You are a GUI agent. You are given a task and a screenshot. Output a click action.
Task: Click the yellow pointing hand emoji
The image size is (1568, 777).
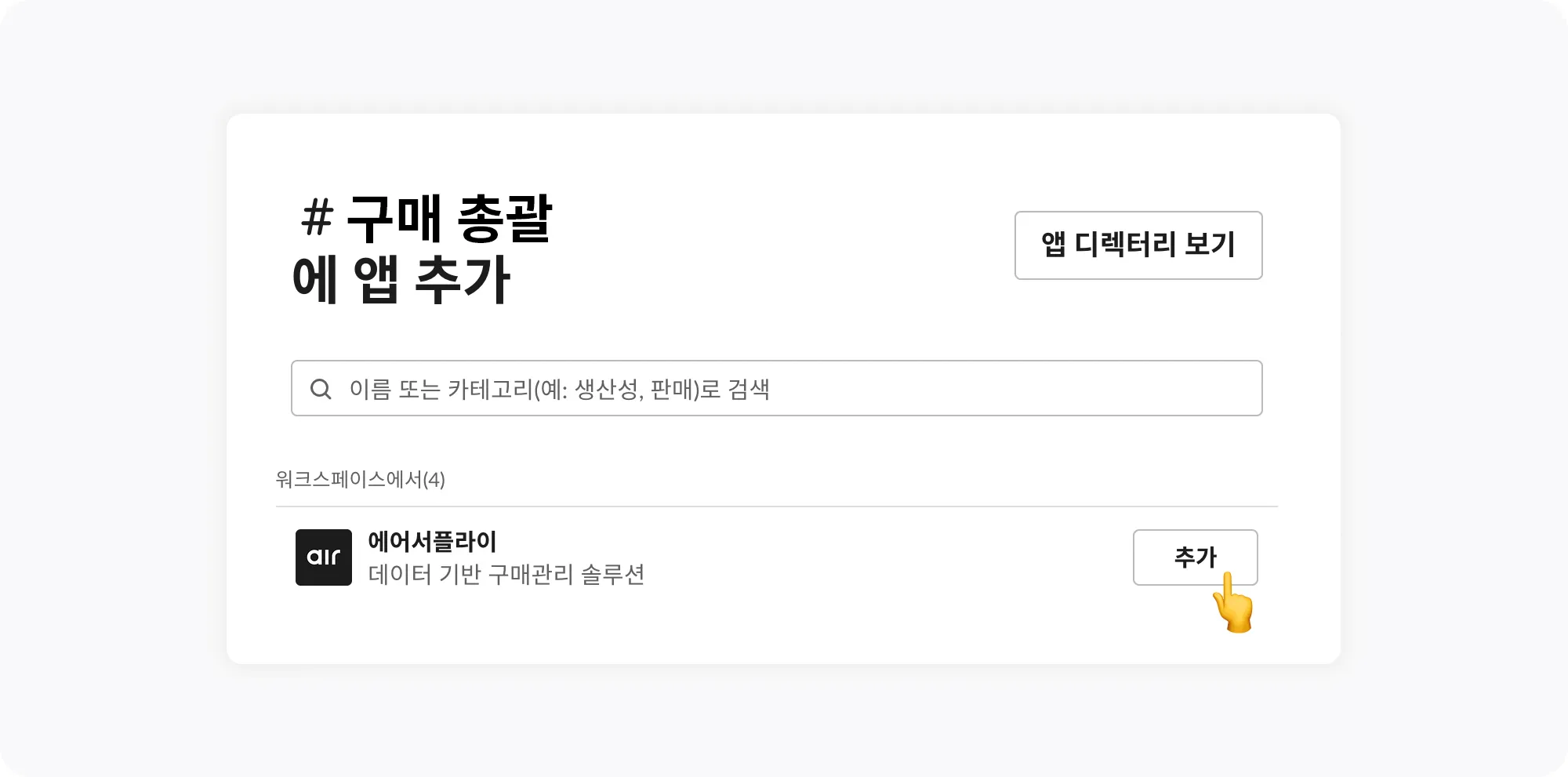[x=1232, y=604]
